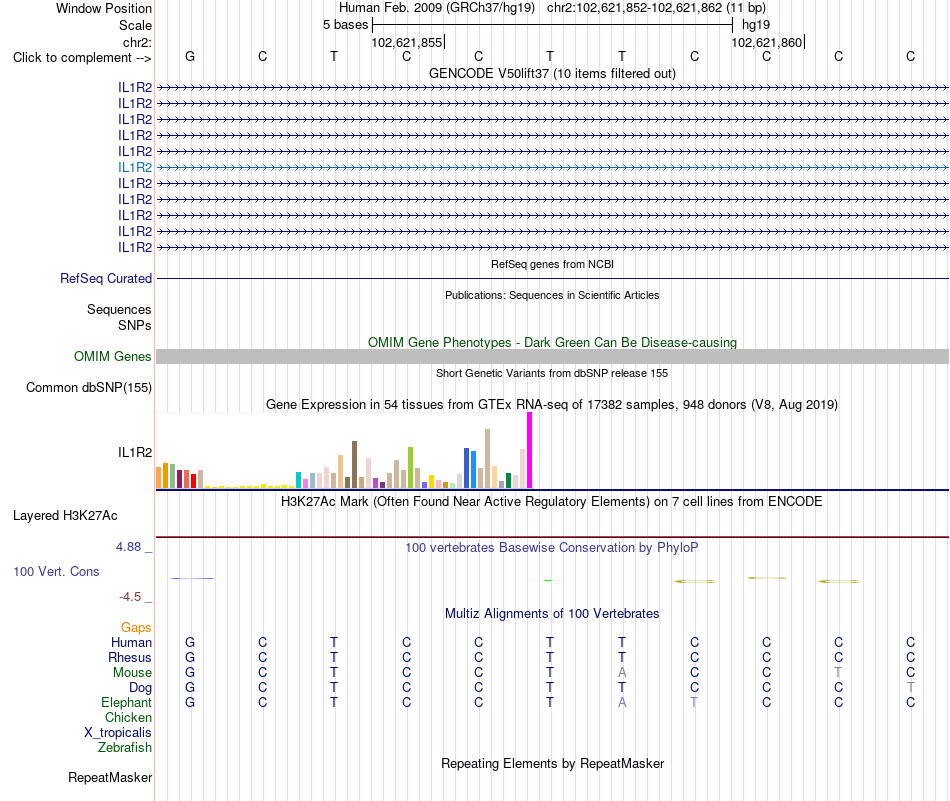
Task: Open the OMIM Genes track label
Action: pos(113,356)
